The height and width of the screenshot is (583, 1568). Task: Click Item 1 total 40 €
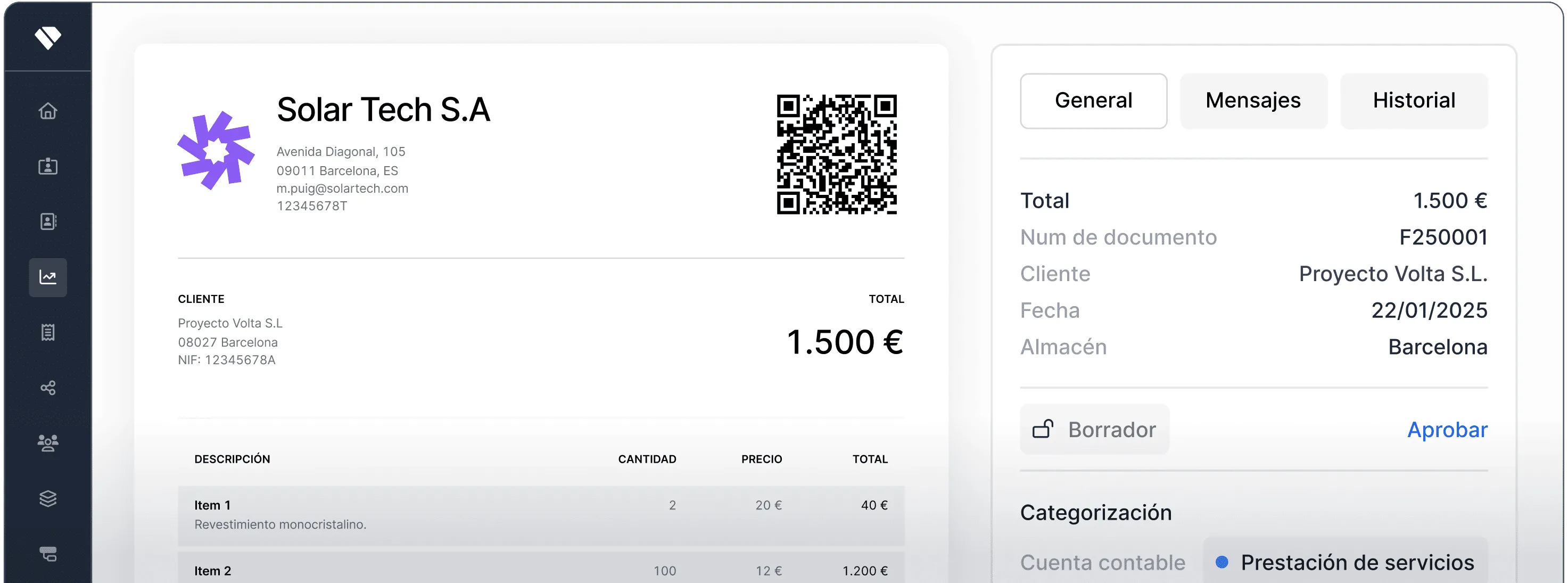[x=874, y=505]
